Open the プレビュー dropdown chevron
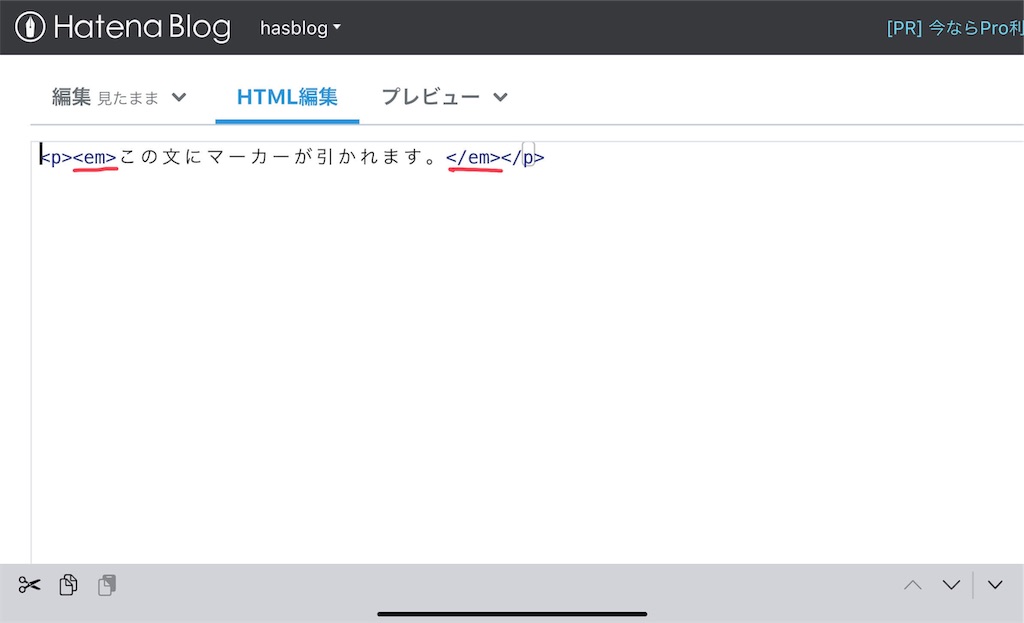The height and width of the screenshot is (623, 1024). point(500,97)
